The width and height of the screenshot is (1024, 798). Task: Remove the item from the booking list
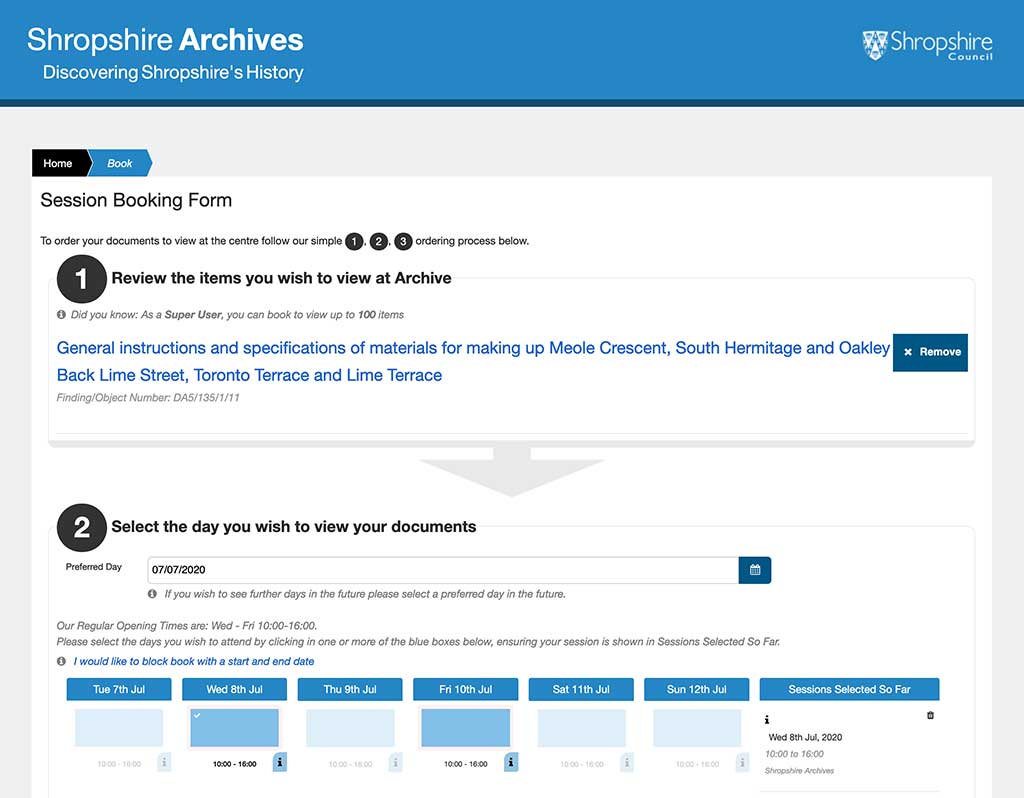coord(930,352)
